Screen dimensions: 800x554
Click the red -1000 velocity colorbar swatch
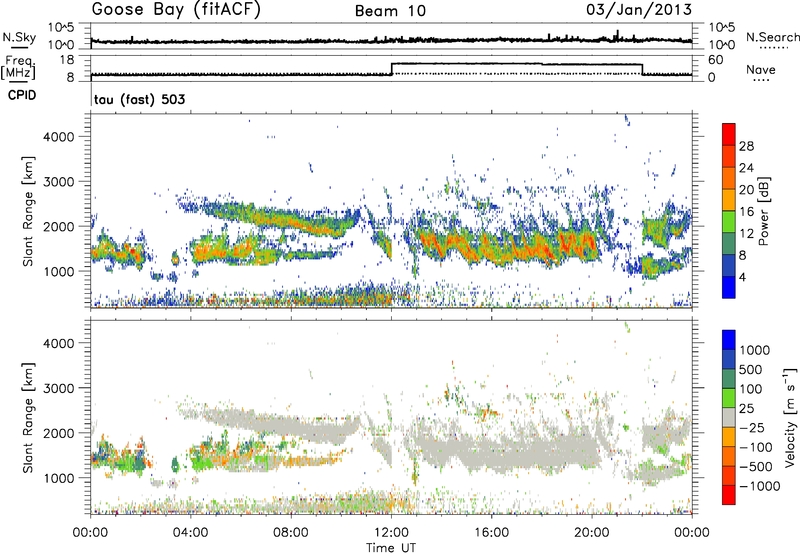(x=729, y=495)
